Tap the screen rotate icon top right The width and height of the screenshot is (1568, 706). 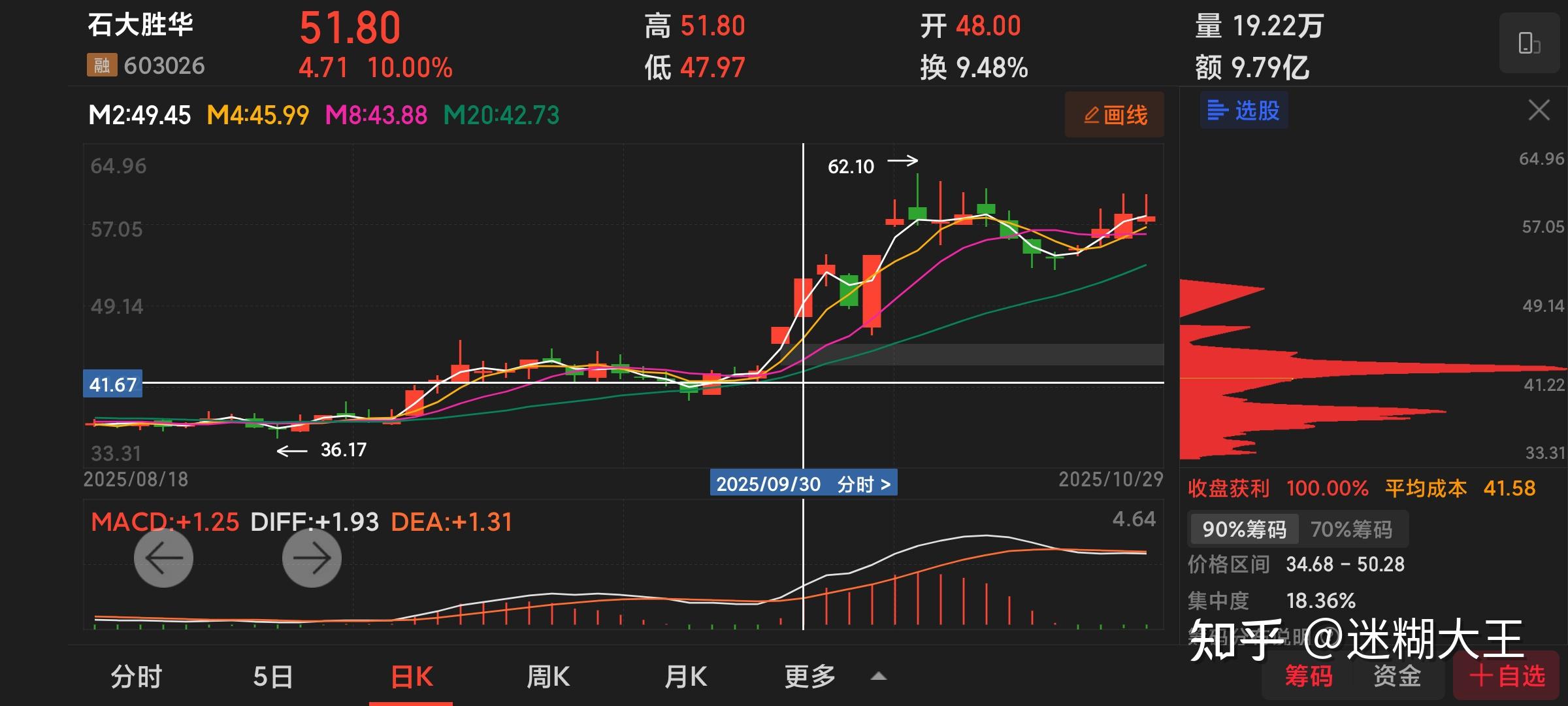tap(1529, 43)
